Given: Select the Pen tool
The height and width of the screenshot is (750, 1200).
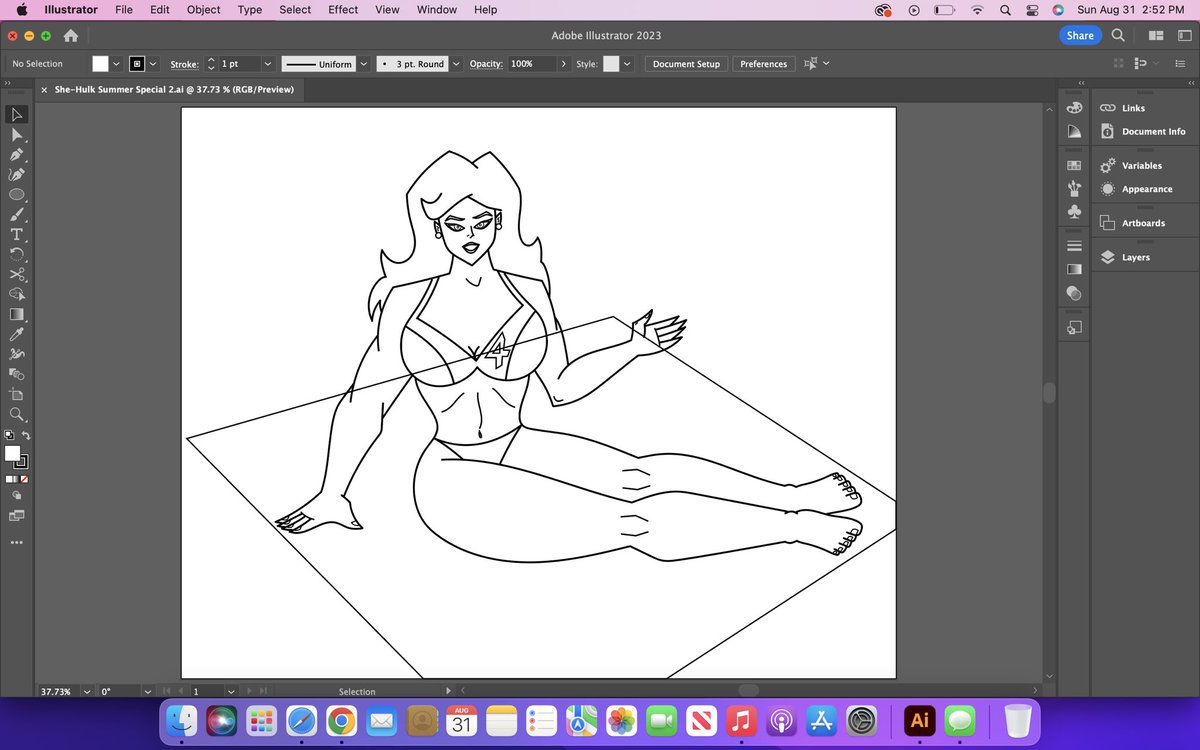Looking at the screenshot, I should [x=16, y=155].
